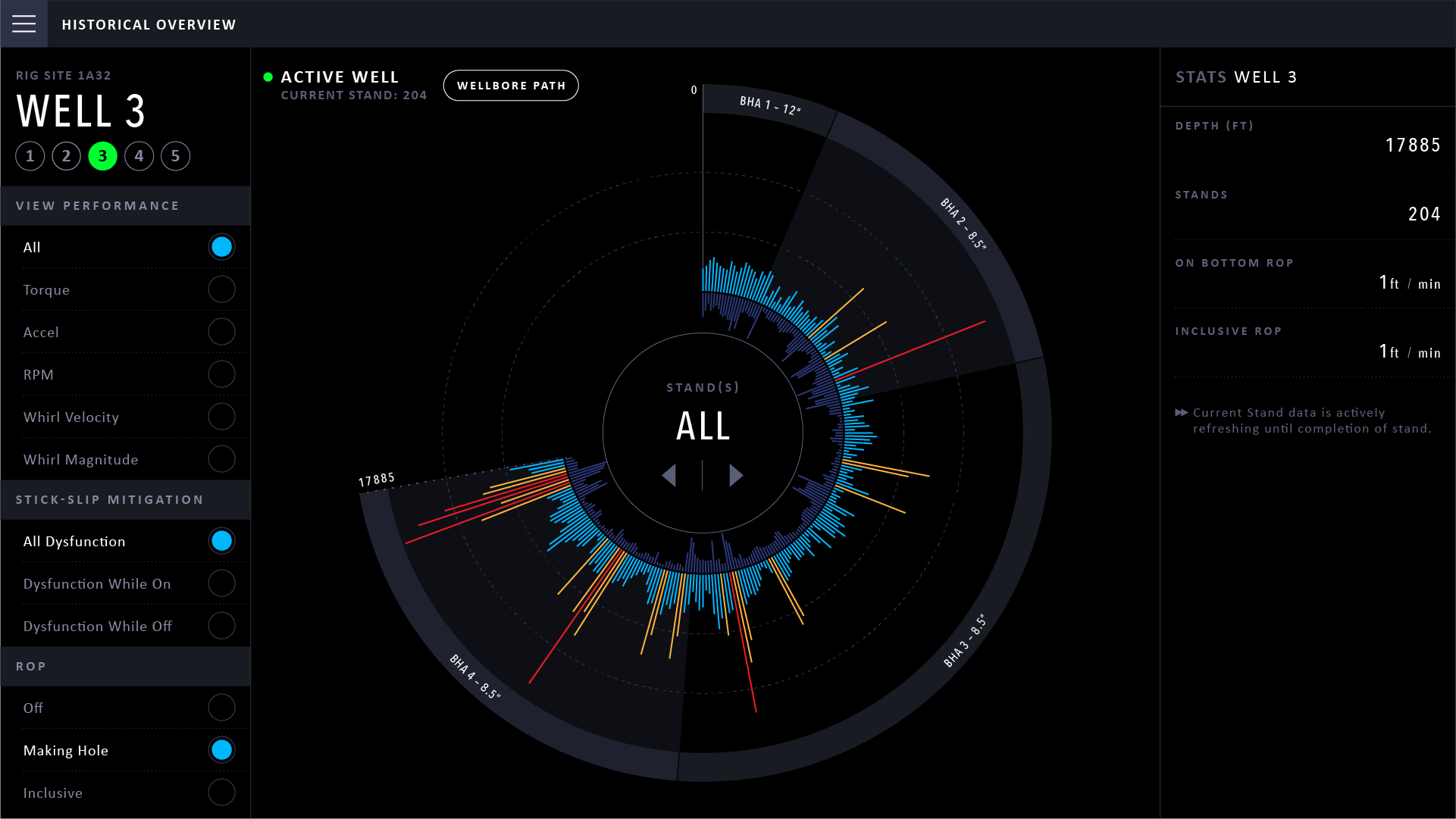Click the BHA 2 - 8.5" segment
The width and height of the screenshot is (1456, 819).
[963, 224]
